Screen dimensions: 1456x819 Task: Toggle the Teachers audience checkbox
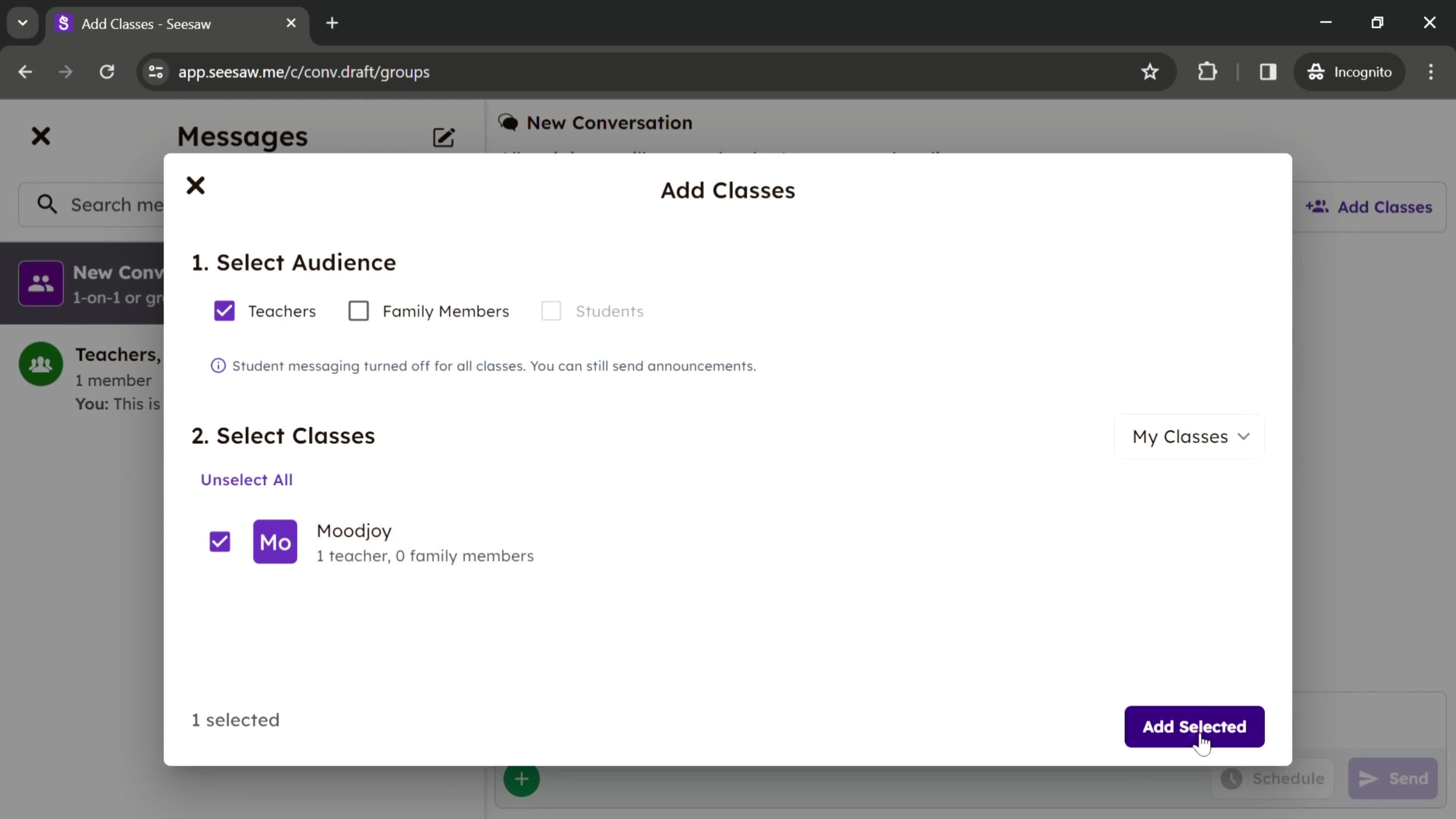point(225,311)
